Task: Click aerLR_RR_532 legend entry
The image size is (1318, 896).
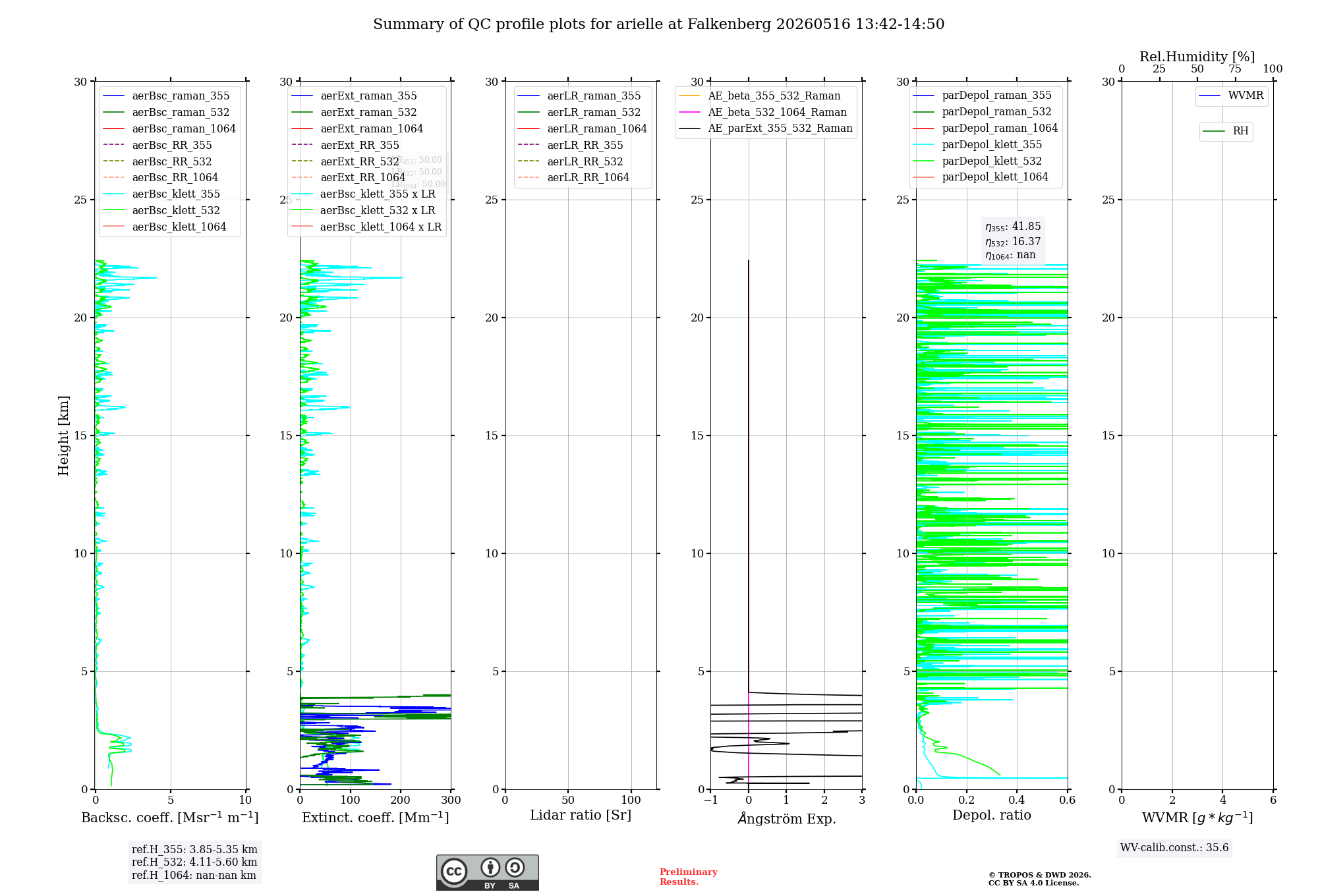Action: [570, 161]
